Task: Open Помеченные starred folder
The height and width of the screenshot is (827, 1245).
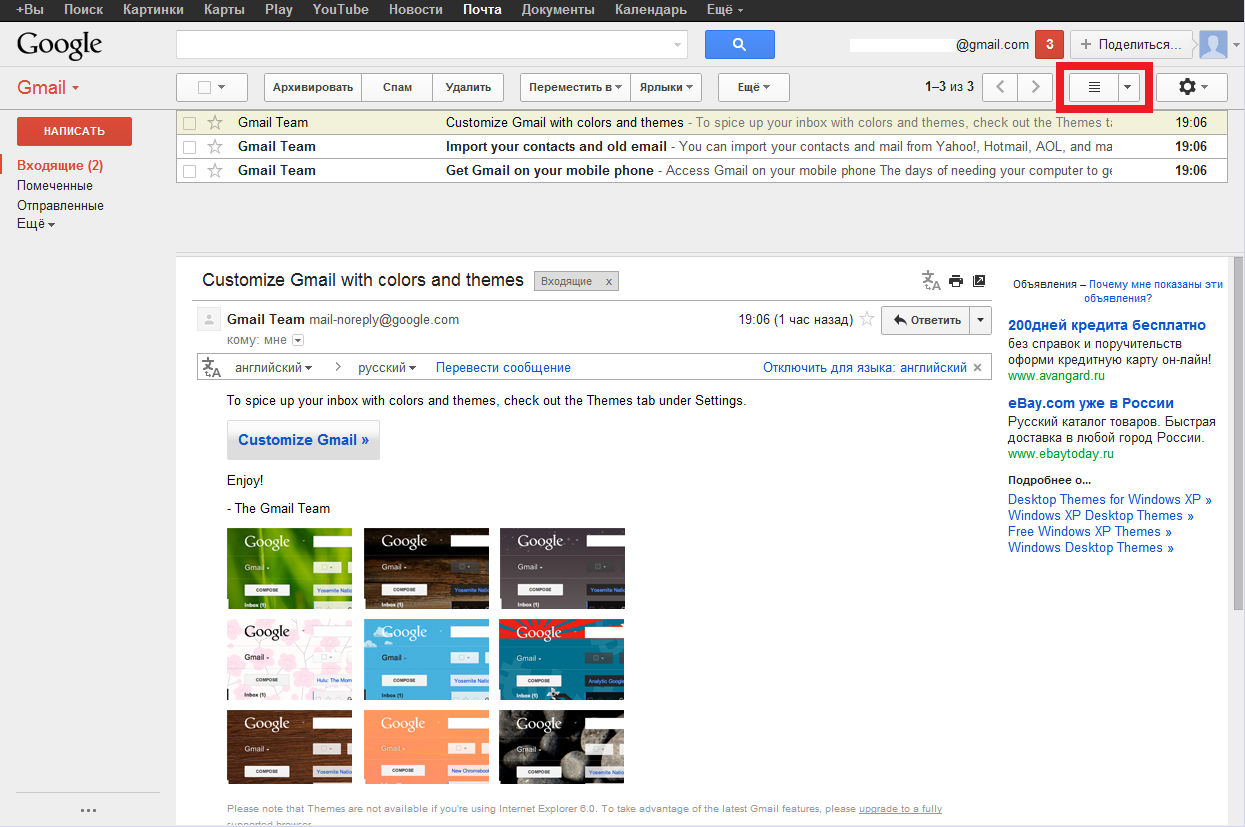Action: [x=55, y=186]
